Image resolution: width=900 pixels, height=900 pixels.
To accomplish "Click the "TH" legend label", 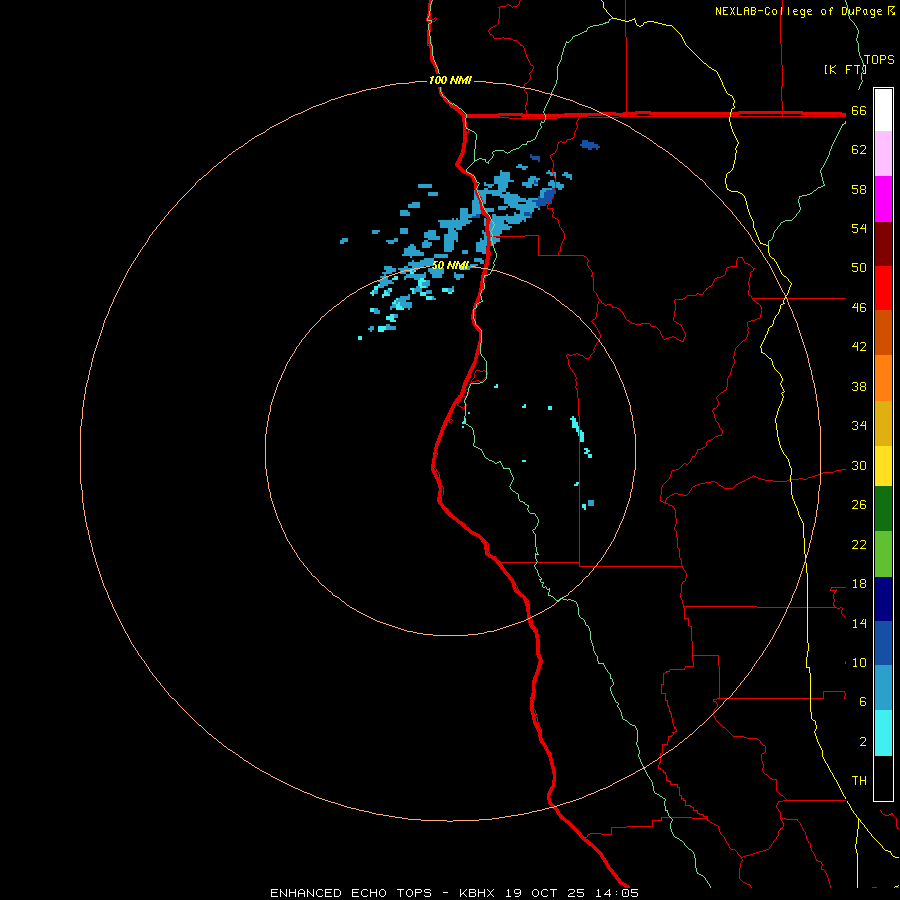I will (x=859, y=781).
